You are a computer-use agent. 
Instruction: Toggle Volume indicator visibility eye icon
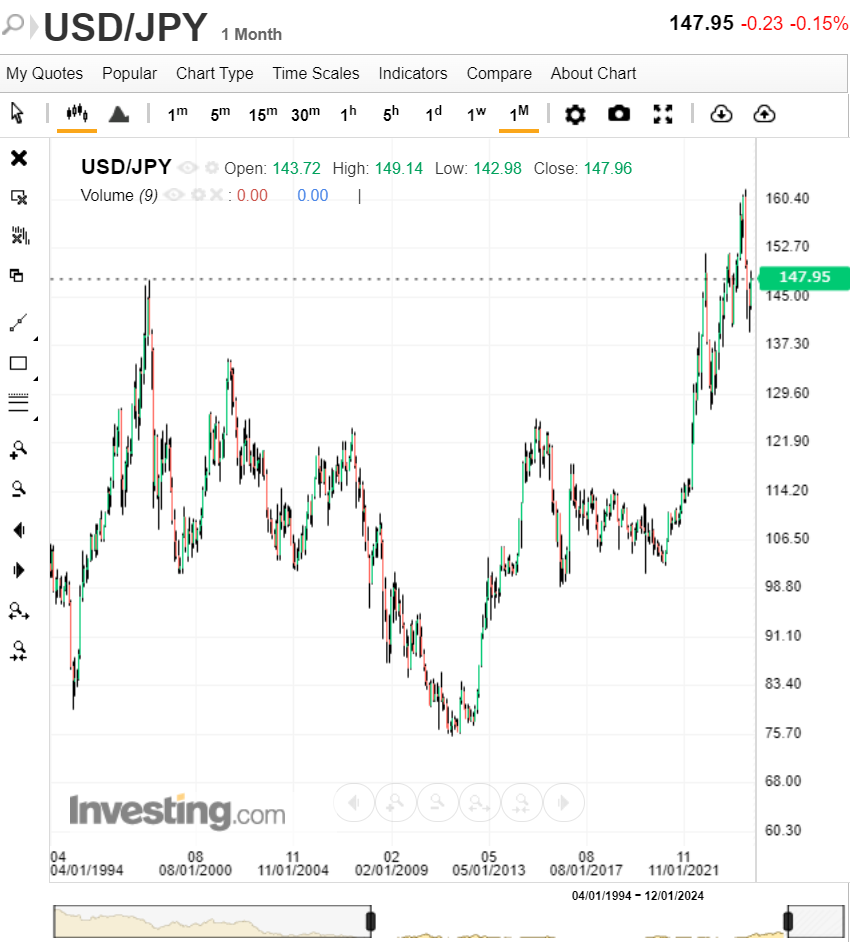[x=174, y=195]
